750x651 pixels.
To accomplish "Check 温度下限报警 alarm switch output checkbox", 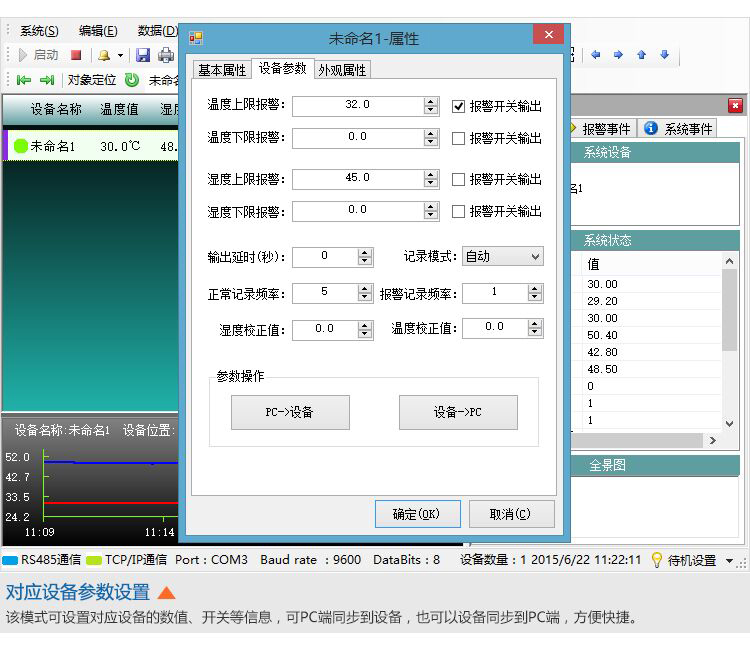I will [458, 138].
